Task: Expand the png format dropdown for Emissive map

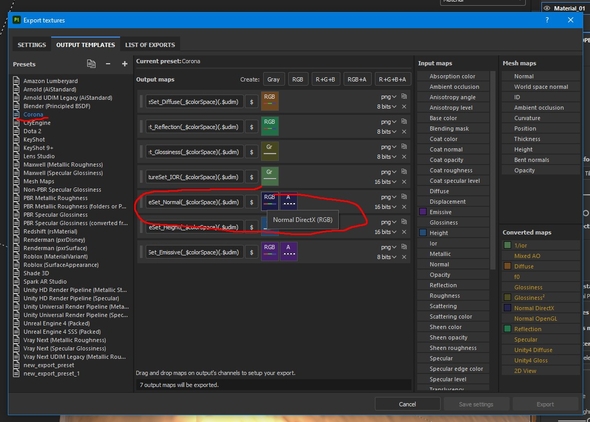Action: (x=388, y=247)
